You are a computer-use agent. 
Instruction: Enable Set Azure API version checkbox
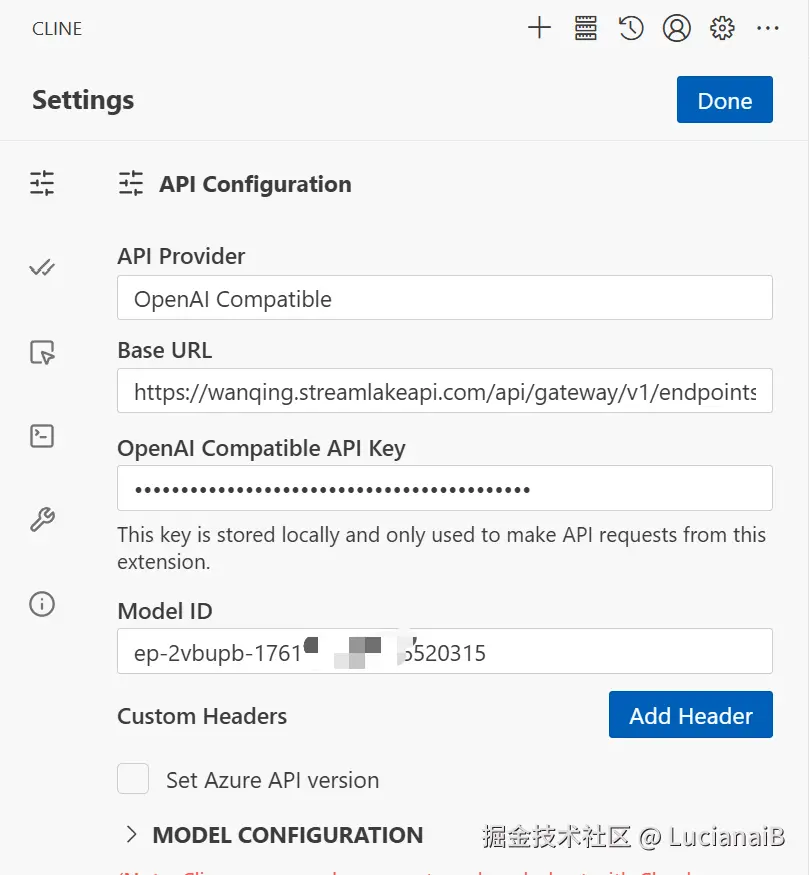click(133, 779)
